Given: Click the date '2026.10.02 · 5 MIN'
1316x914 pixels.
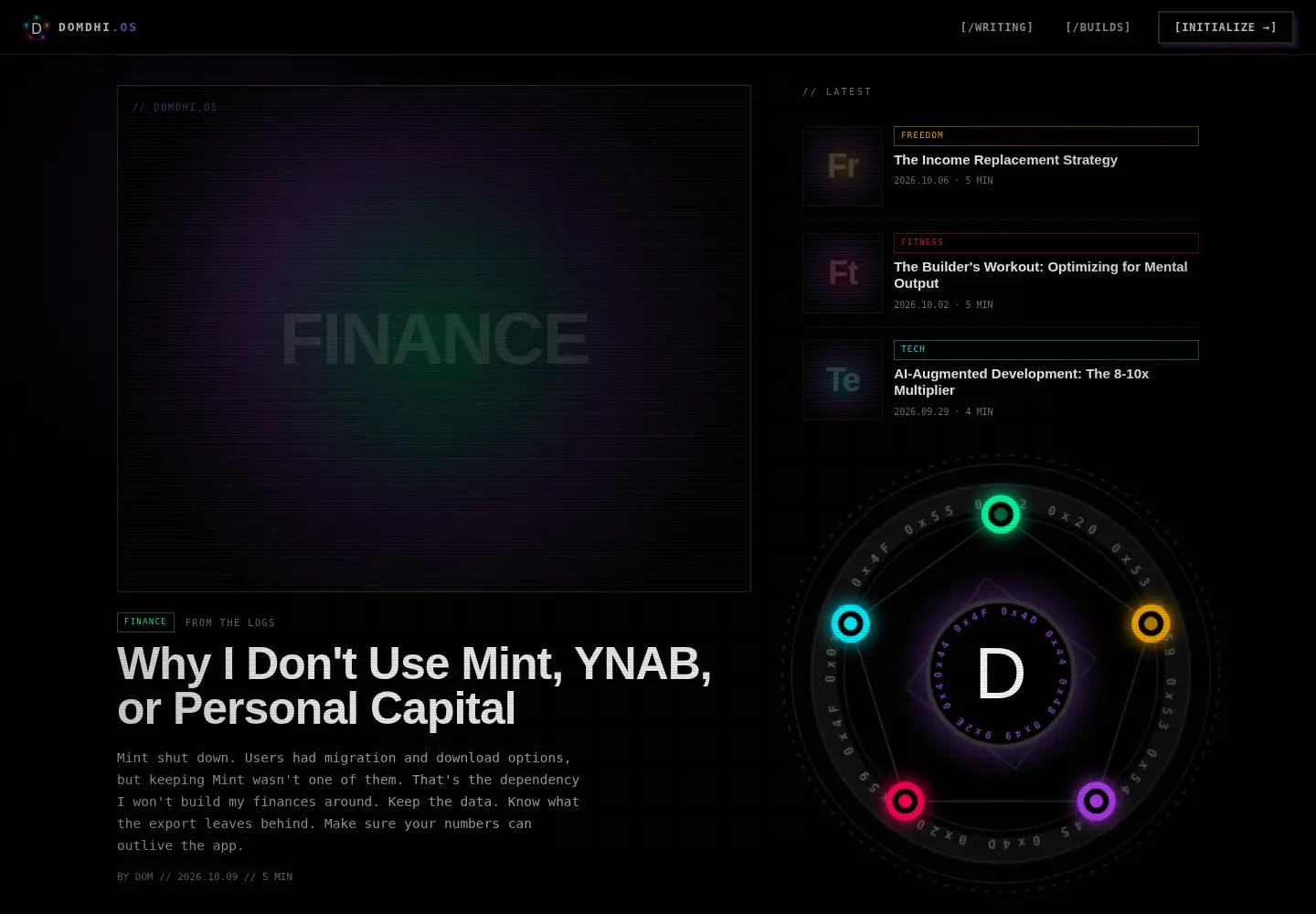Looking at the screenshot, I should (x=943, y=305).
